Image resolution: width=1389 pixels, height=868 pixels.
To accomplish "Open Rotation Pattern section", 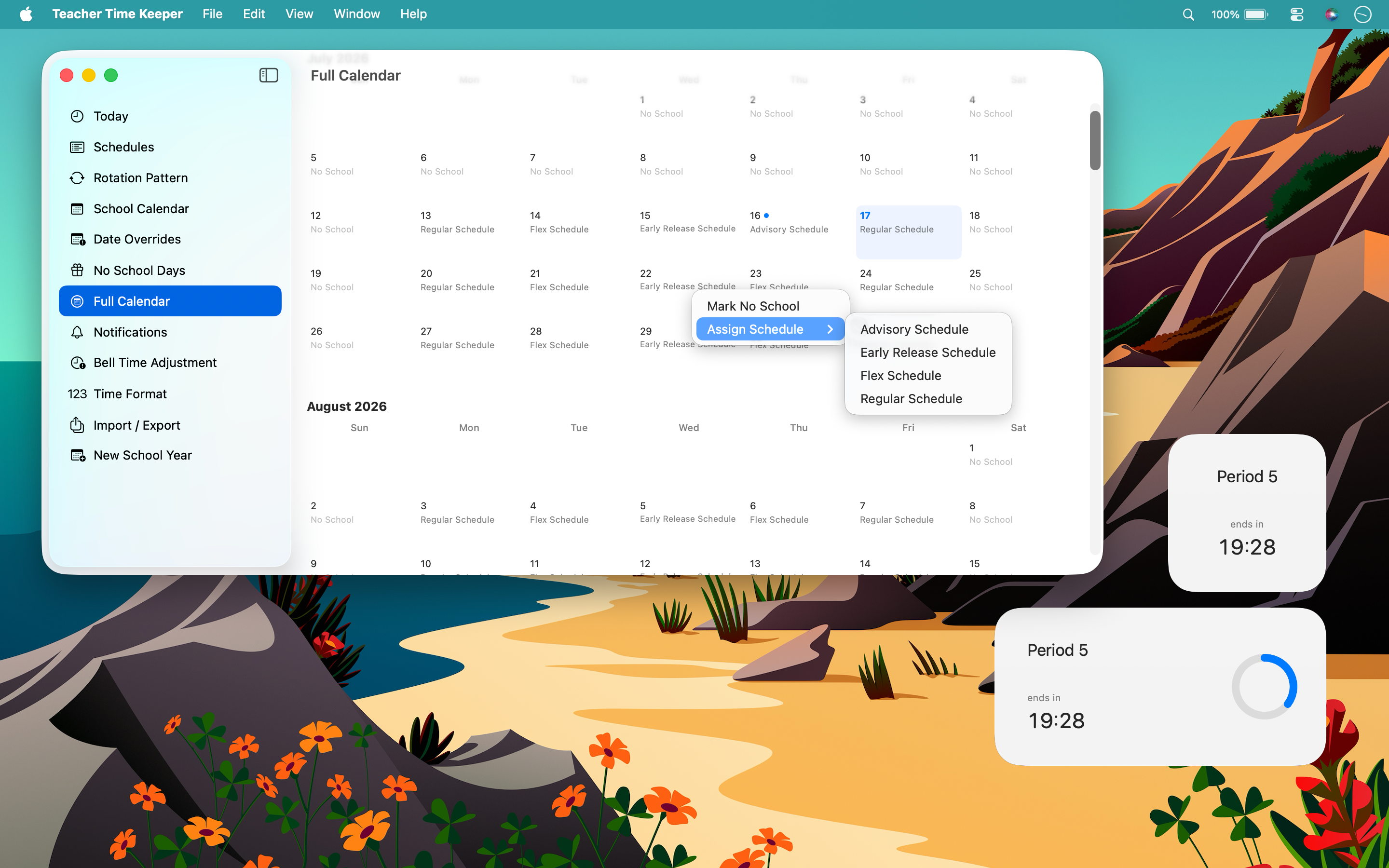I will (x=170, y=178).
